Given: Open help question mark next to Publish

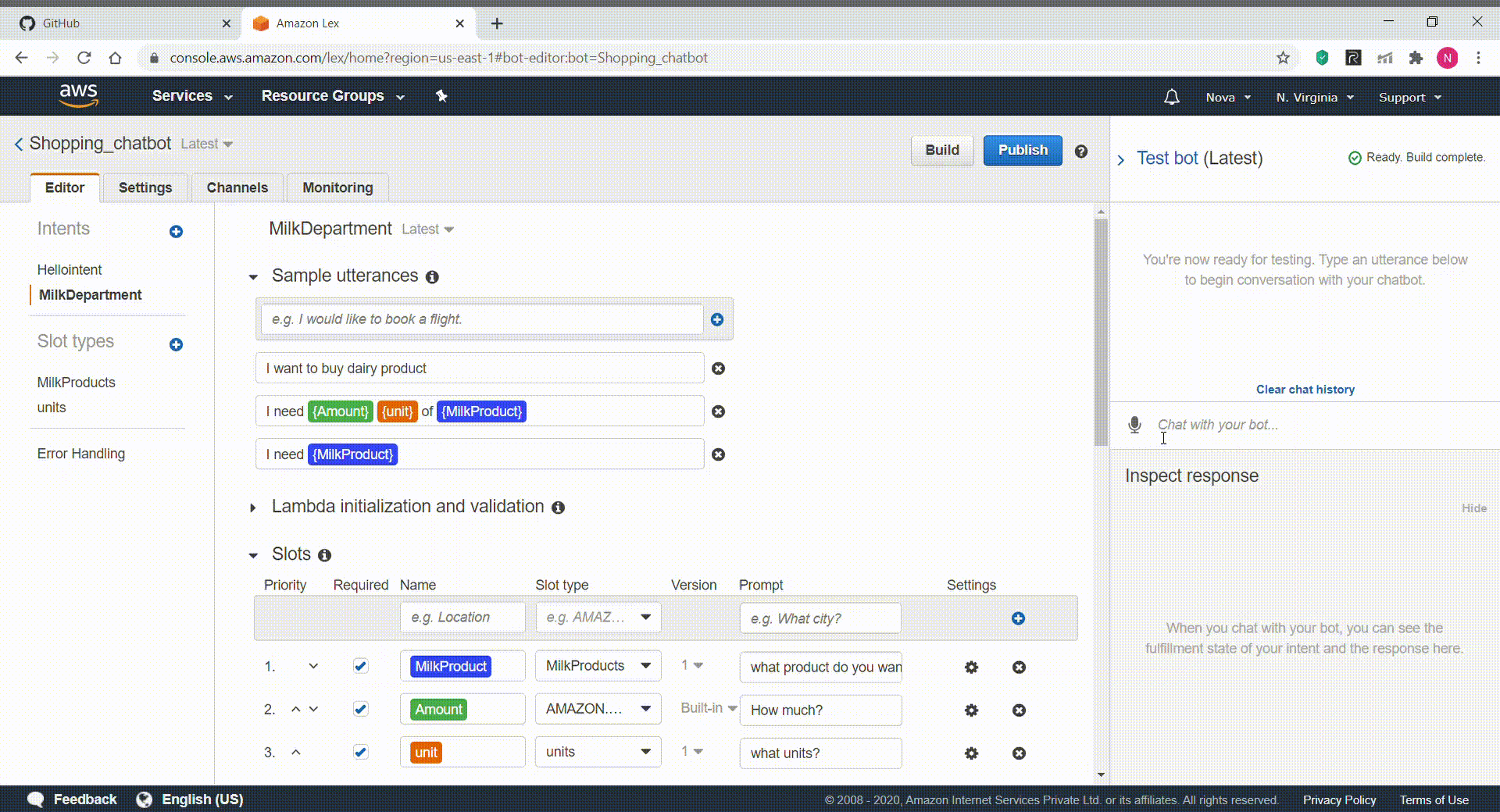Looking at the screenshot, I should [1081, 151].
